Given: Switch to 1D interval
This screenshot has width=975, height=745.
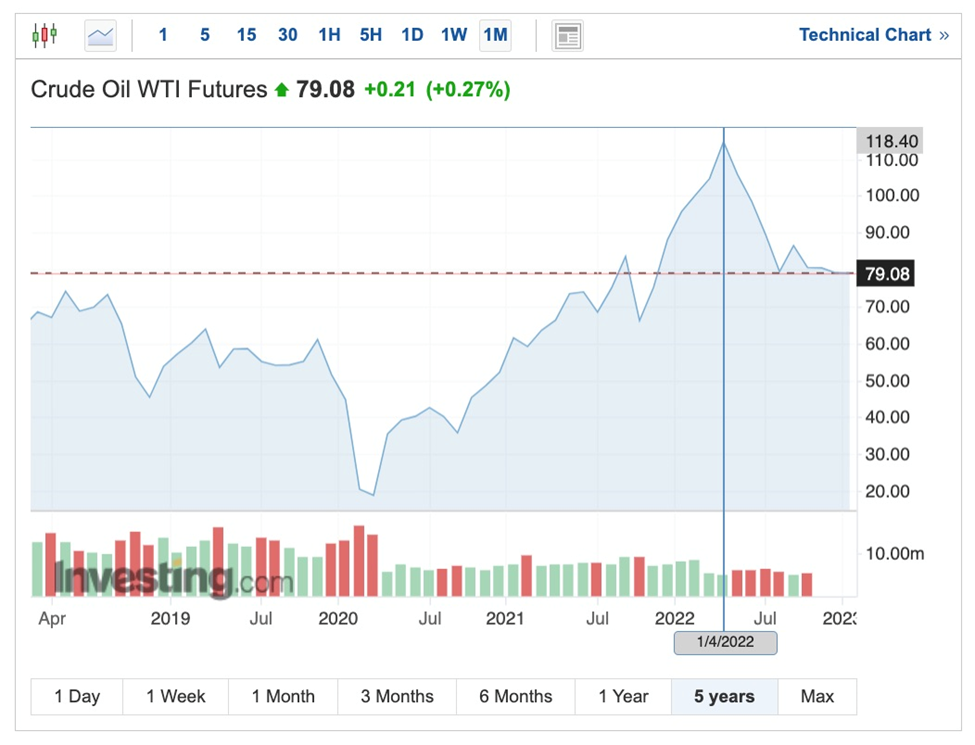Looking at the screenshot, I should coord(412,35).
